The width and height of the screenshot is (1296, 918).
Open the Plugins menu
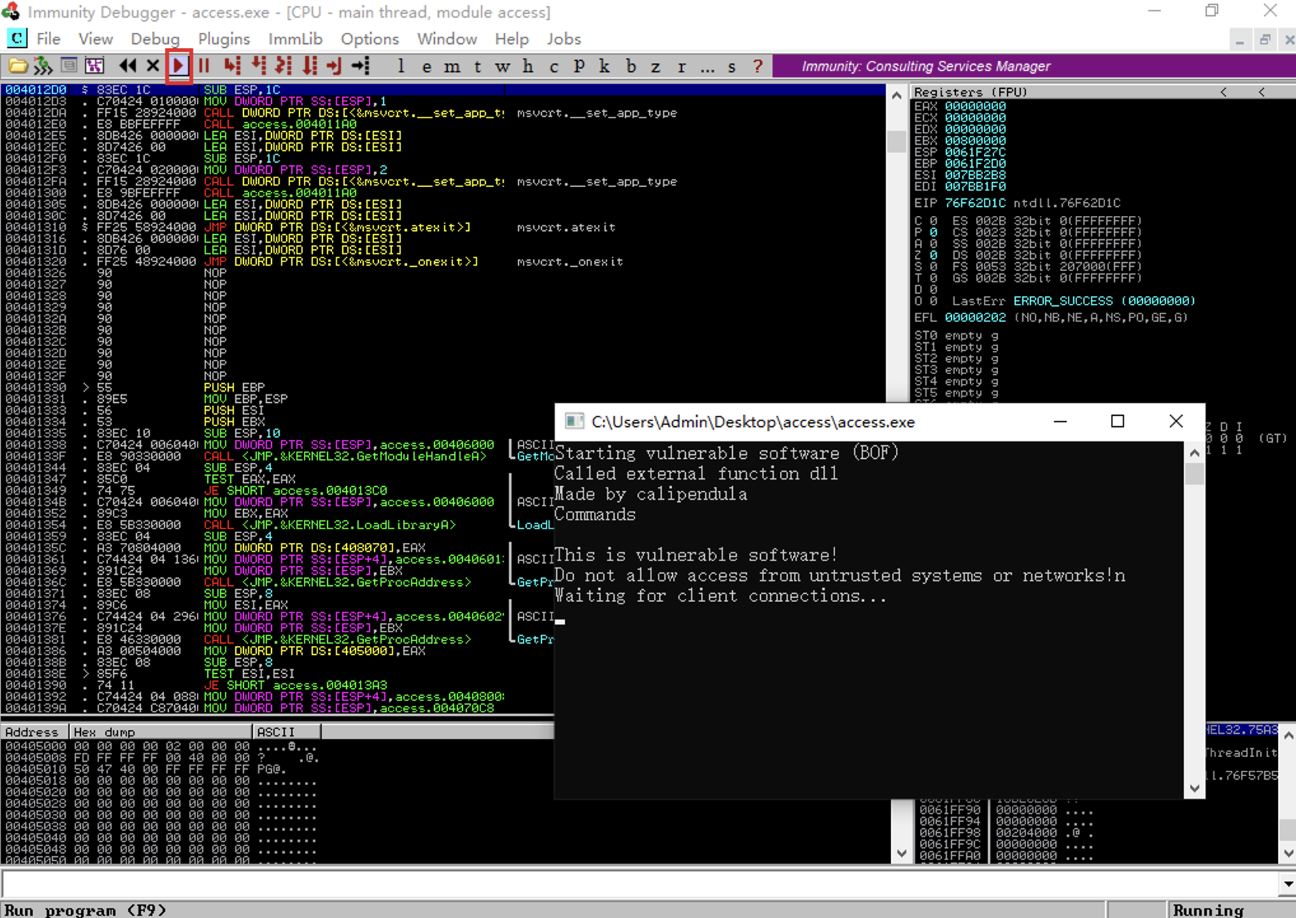224,39
